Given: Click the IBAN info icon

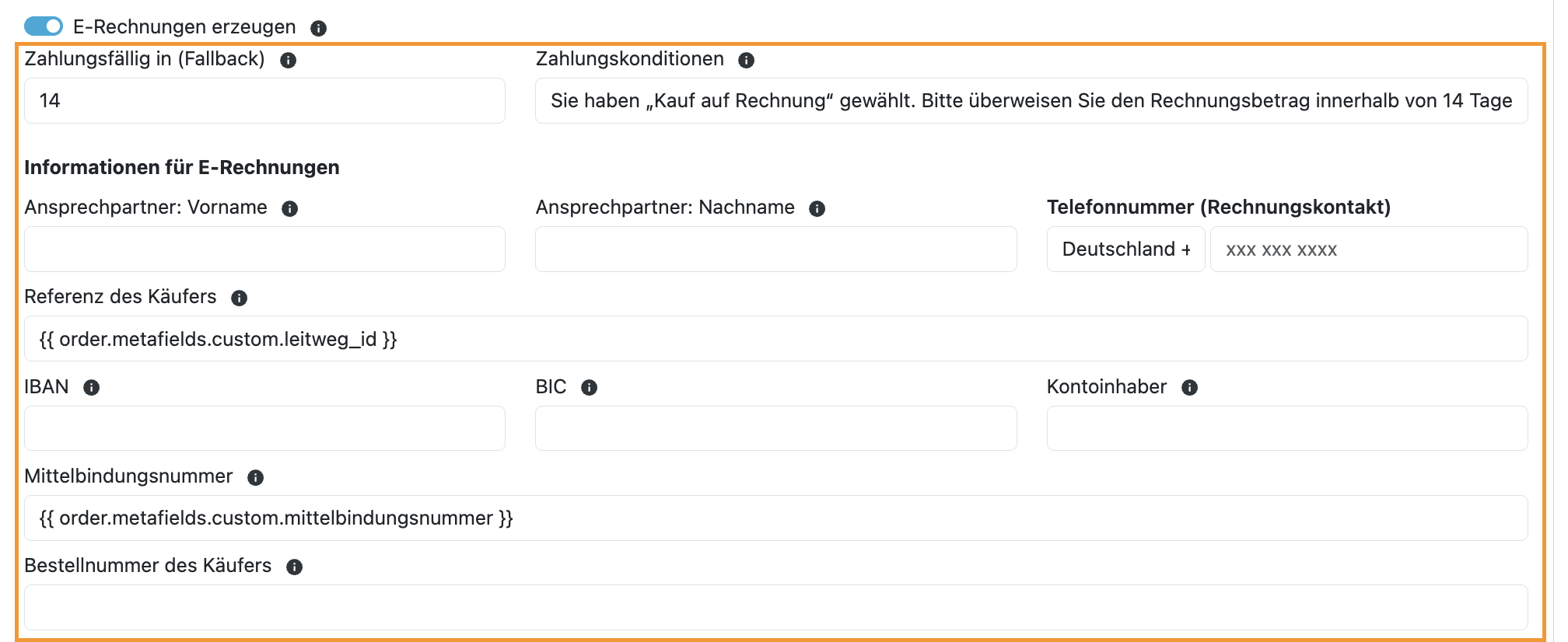Looking at the screenshot, I should pyautogui.click(x=91, y=388).
